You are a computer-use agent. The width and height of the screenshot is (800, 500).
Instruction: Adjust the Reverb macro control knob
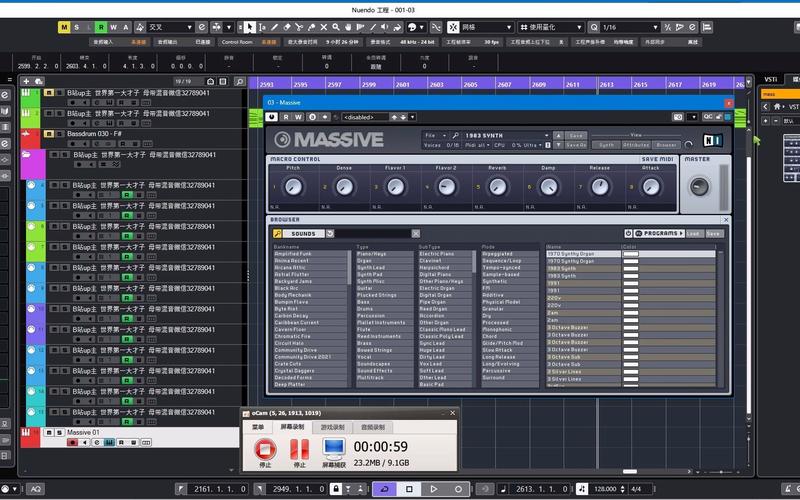tap(497, 187)
